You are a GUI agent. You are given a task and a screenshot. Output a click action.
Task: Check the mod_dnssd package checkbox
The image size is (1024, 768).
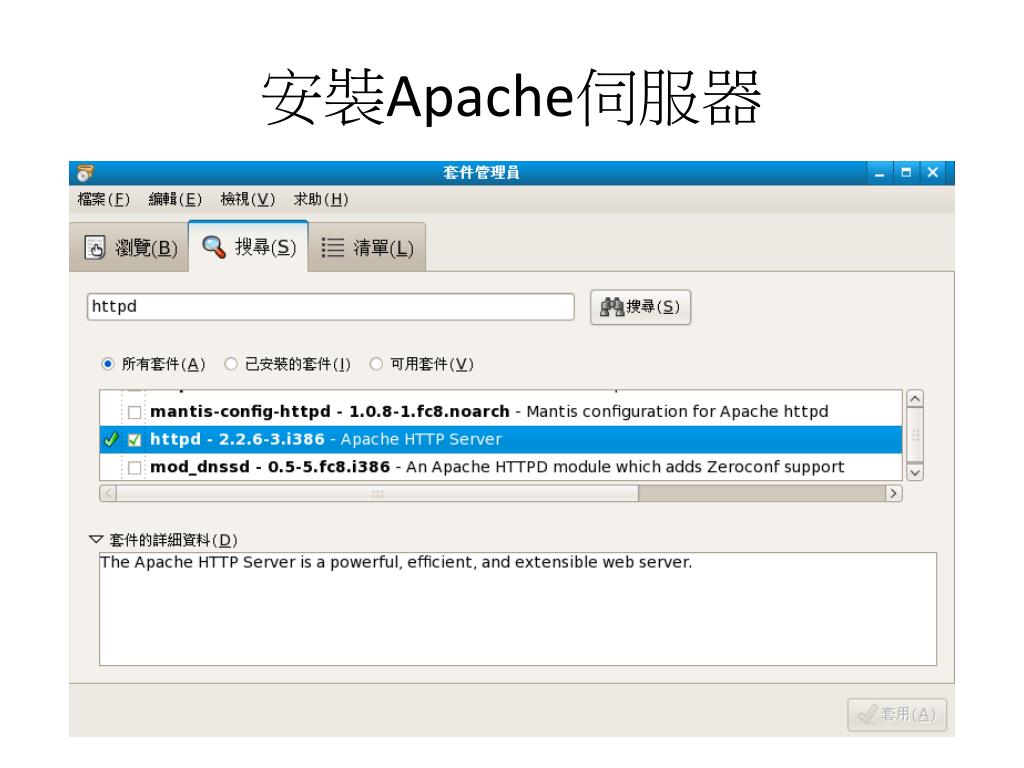click(135, 468)
